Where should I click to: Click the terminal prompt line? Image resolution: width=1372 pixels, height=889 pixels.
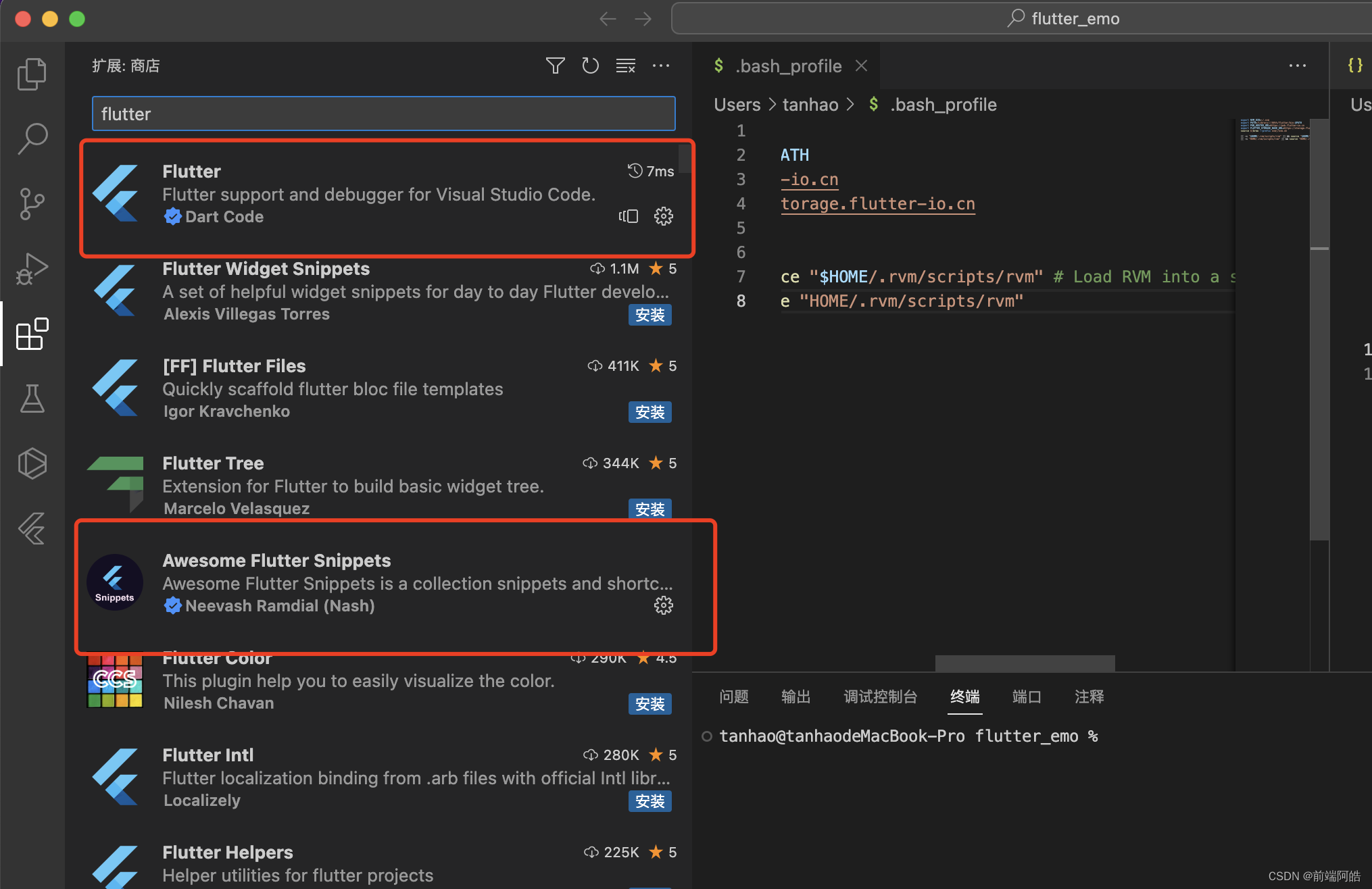908,736
